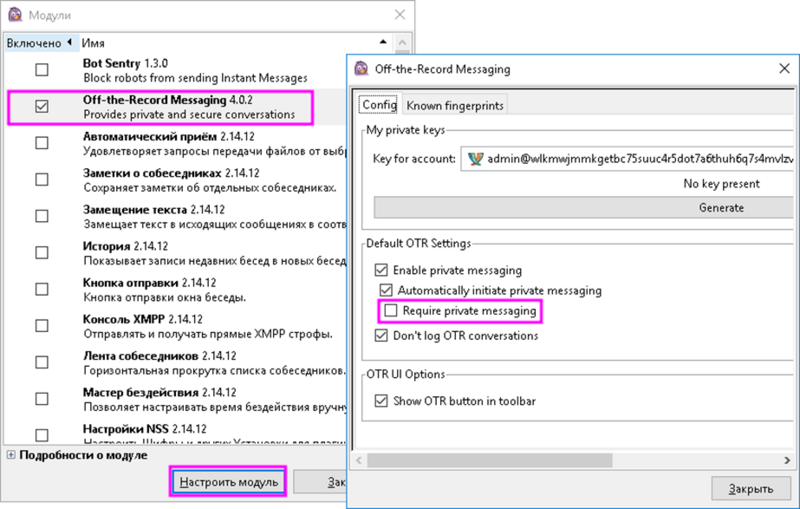Click the partly hidden Закрыть button in Модули
The width and height of the screenshot is (800, 509).
coord(320,482)
